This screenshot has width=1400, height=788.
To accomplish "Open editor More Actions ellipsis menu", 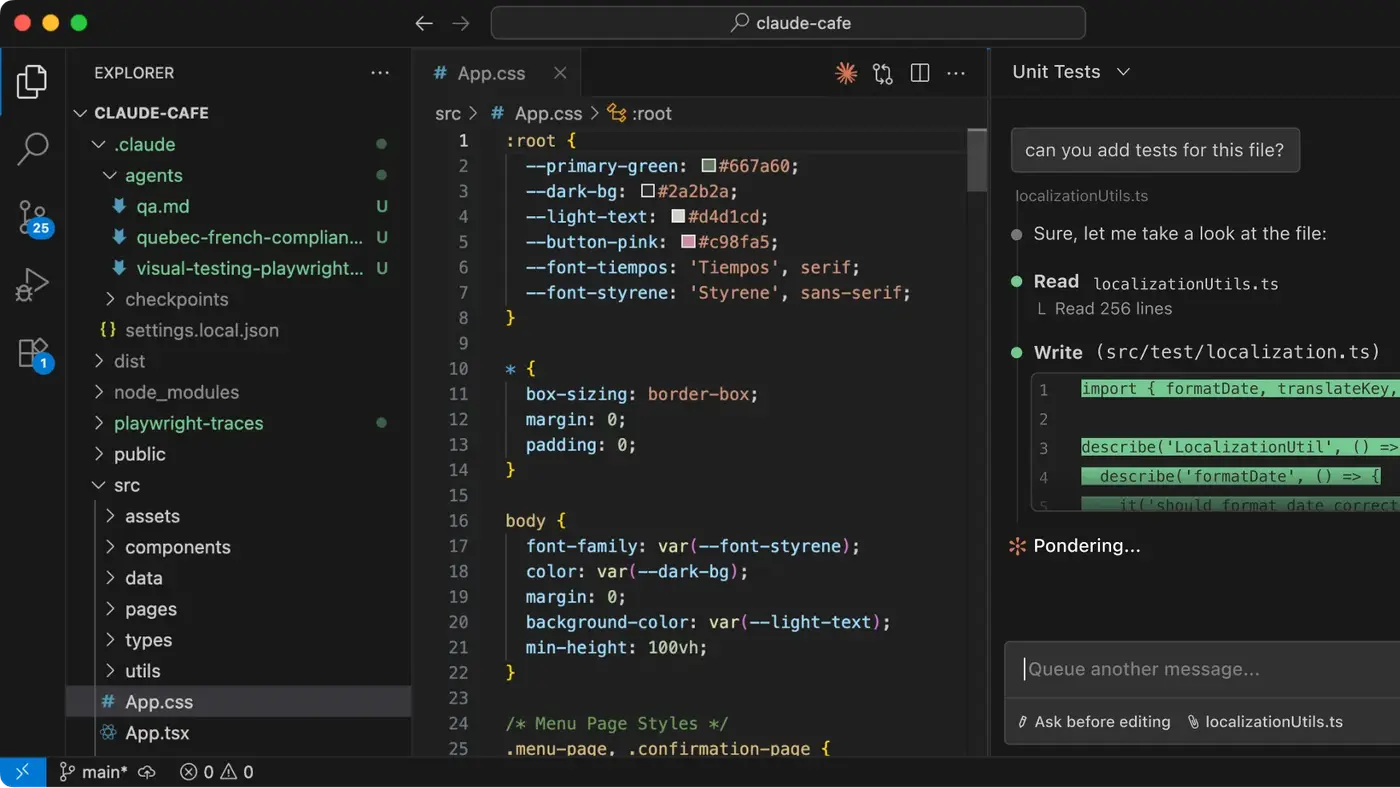I will click(956, 73).
